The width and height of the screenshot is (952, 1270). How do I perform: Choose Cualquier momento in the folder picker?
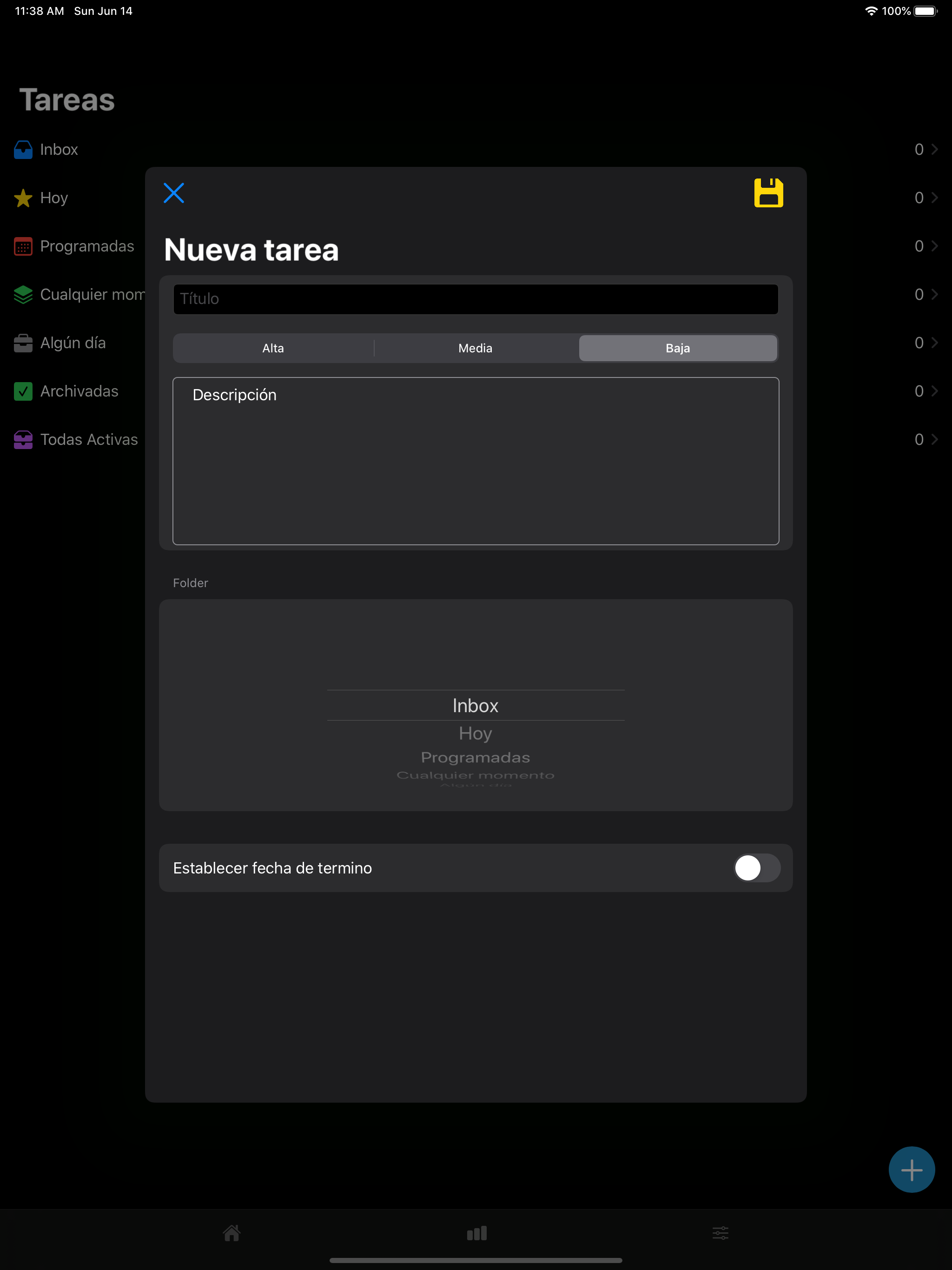click(476, 775)
